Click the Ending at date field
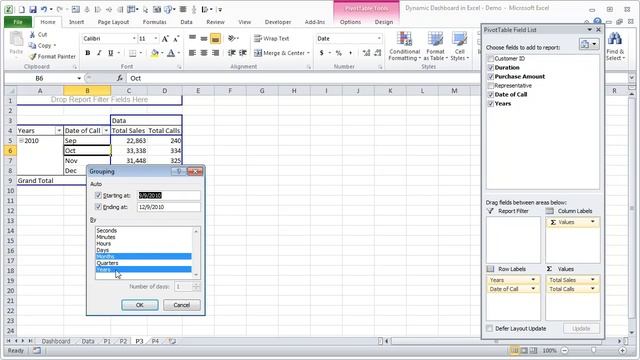Screen dimensions: 640x360 (x=169, y=207)
